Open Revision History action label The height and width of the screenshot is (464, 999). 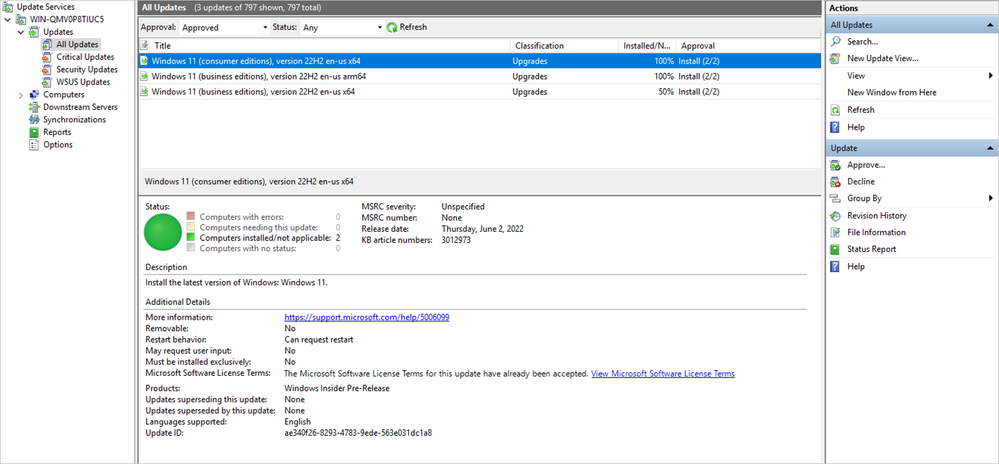[877, 215]
